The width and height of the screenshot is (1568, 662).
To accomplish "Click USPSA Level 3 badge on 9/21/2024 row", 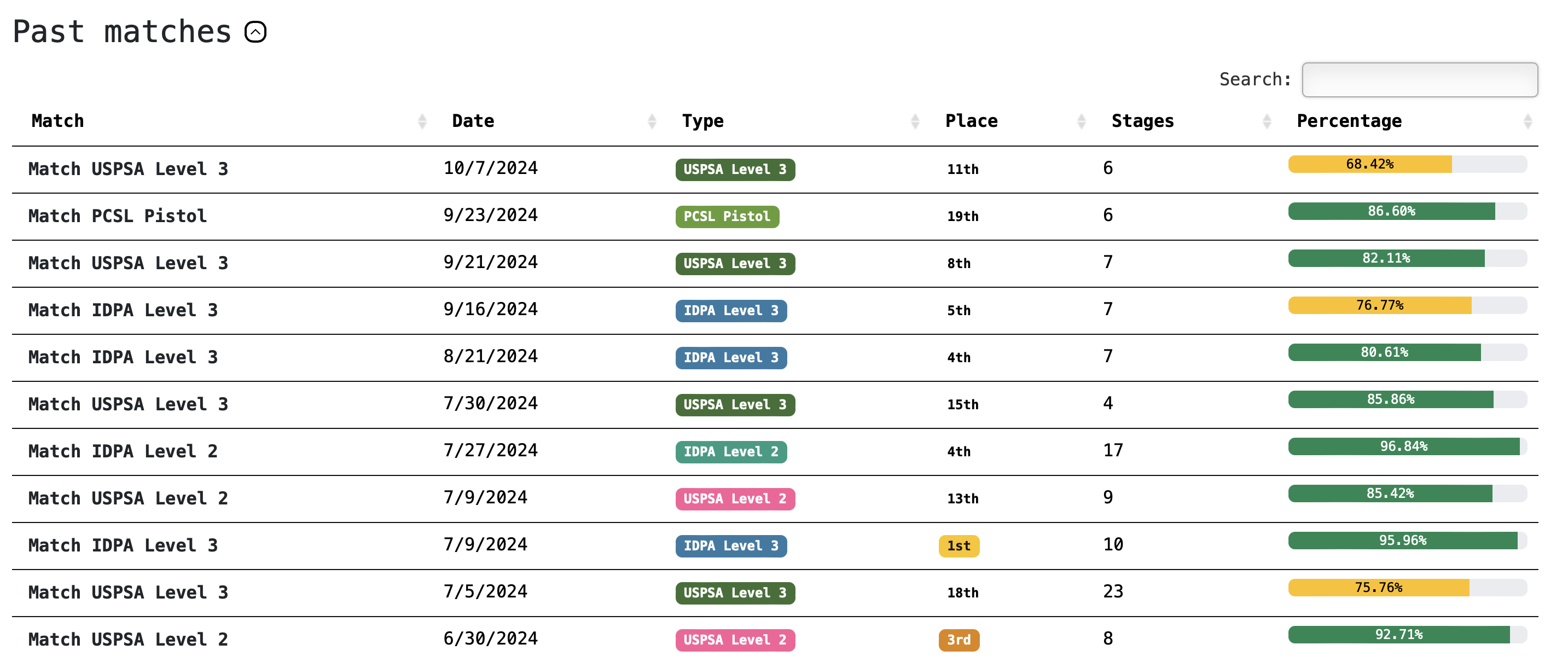I will 735,264.
